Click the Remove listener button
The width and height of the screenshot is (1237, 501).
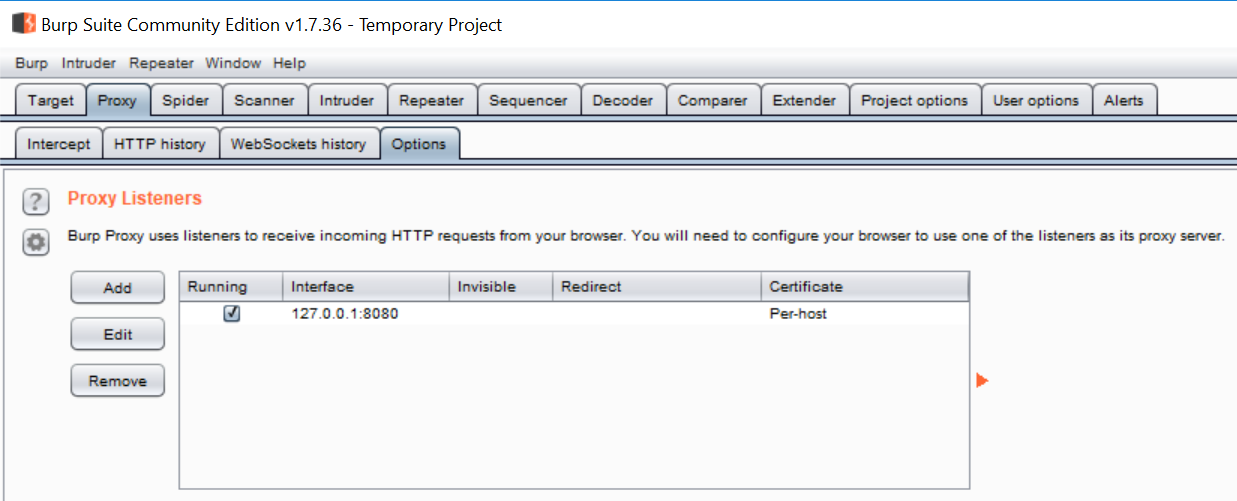(x=118, y=381)
